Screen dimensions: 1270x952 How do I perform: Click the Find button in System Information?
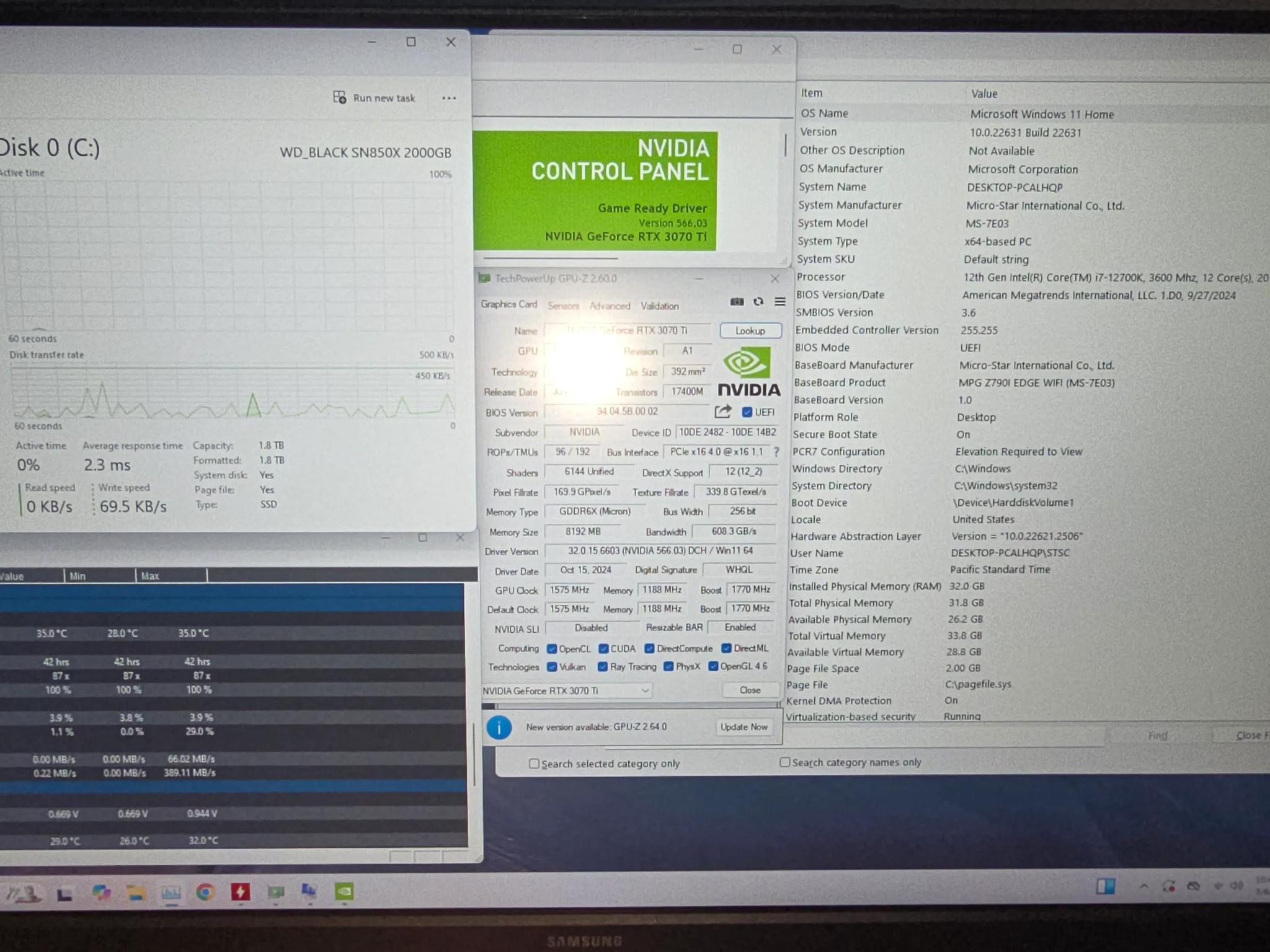click(x=1157, y=736)
